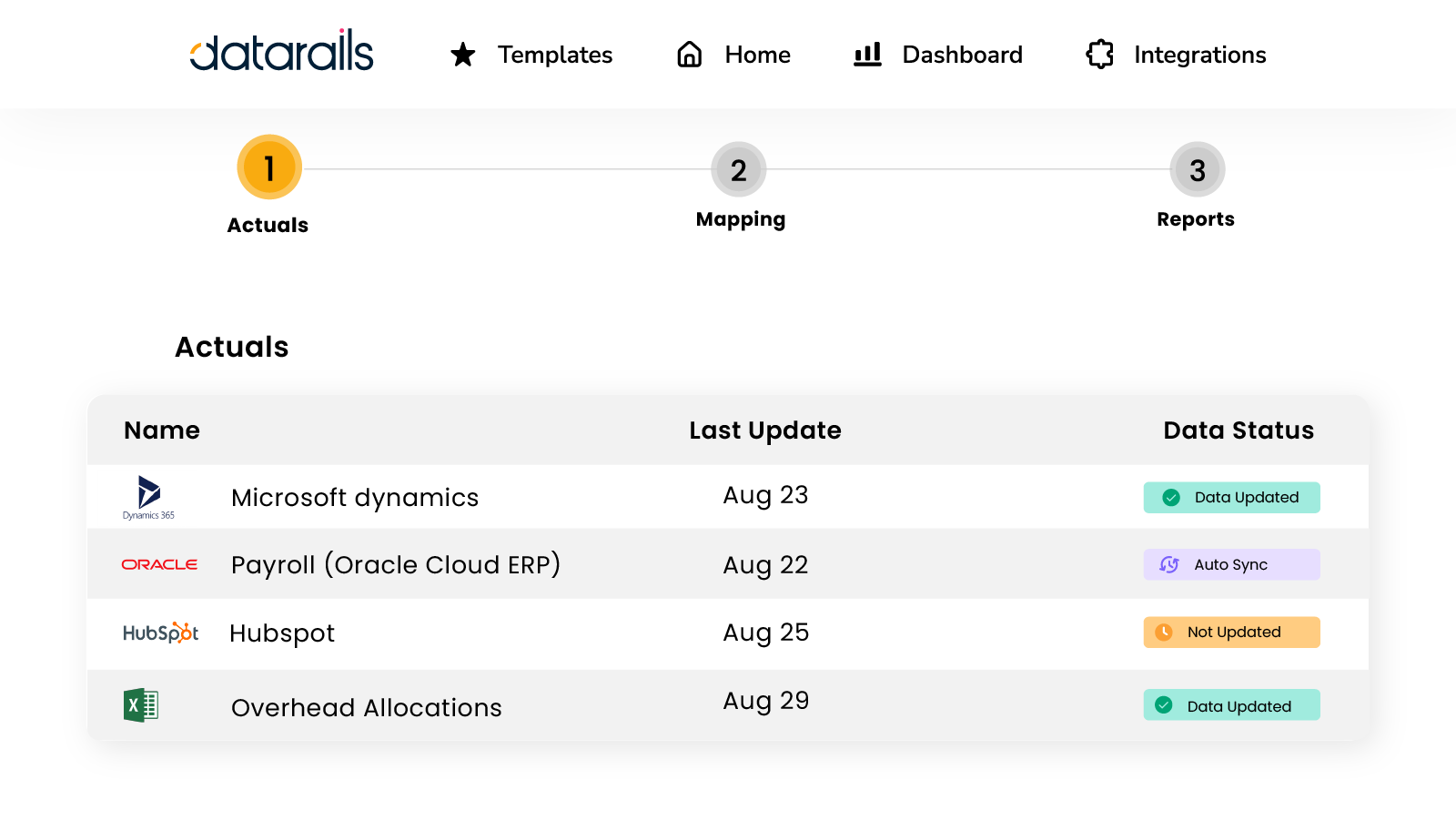This screenshot has height=820, width=1456.
Task: Click the Integrations puzzle piece icon
Action: pyautogui.click(x=1100, y=55)
